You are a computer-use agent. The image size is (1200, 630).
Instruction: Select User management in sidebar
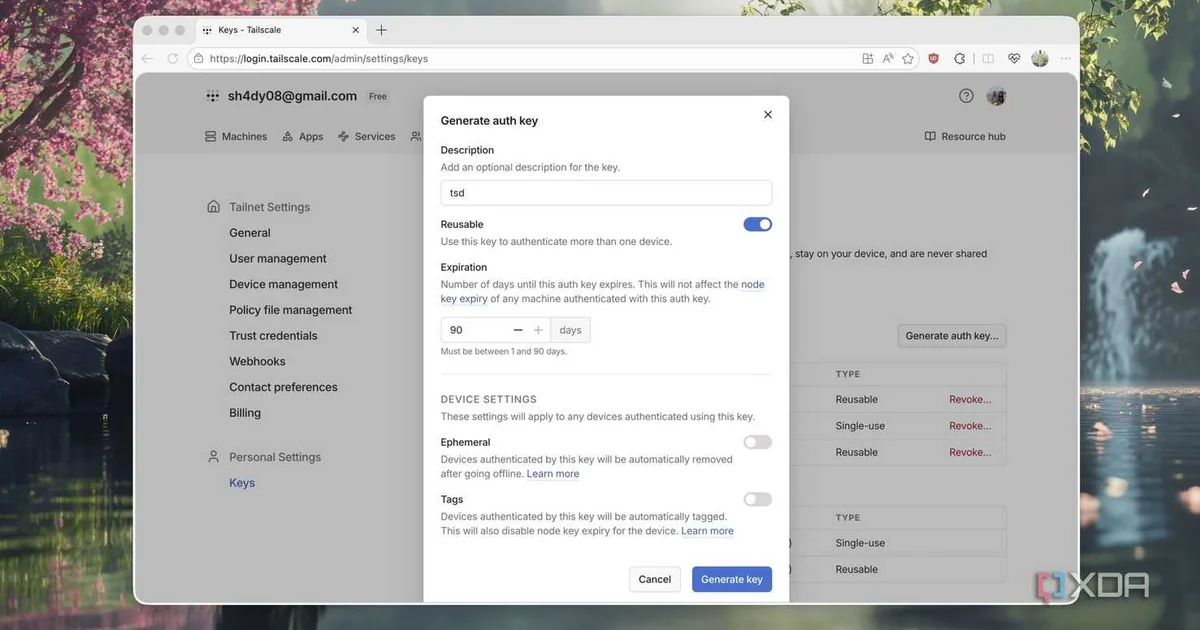click(x=278, y=259)
